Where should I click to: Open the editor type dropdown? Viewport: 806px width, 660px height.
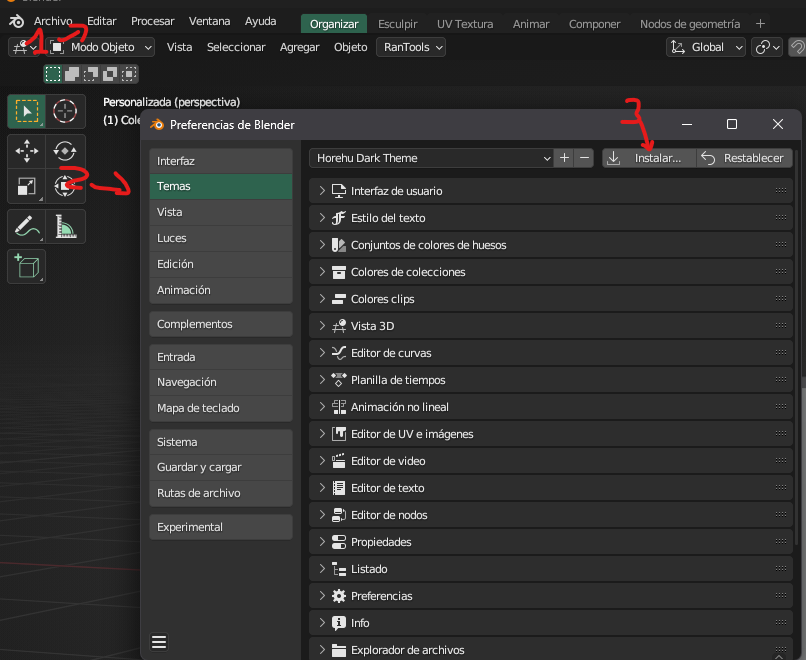pos(25,47)
